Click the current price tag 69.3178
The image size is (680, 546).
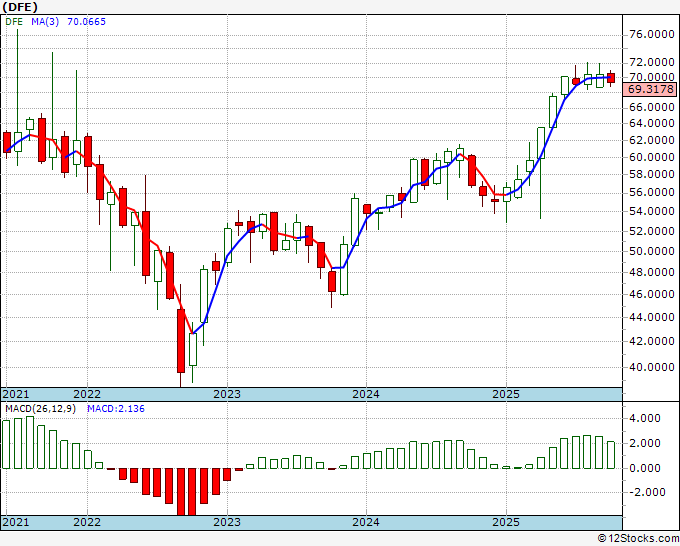click(x=651, y=89)
